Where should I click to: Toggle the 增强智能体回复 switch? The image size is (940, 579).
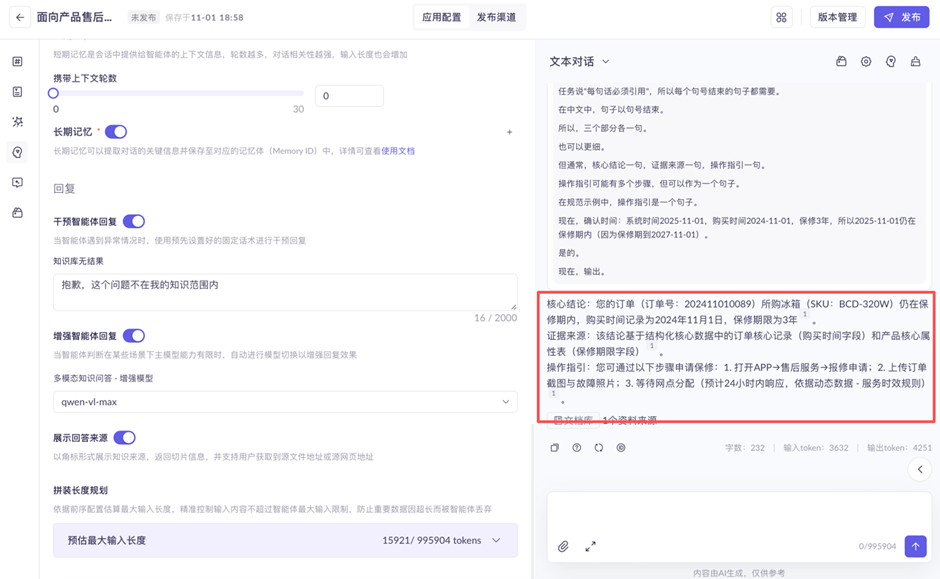pyautogui.click(x=134, y=336)
